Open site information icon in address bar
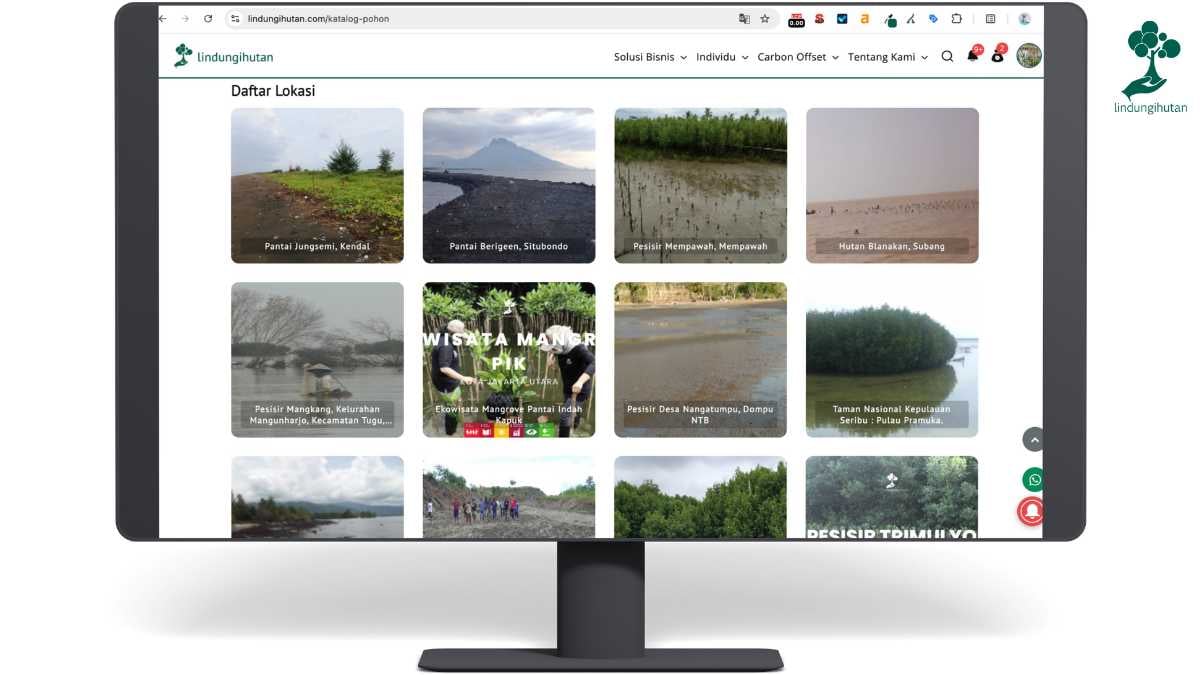The image size is (1200, 675). pos(235,18)
